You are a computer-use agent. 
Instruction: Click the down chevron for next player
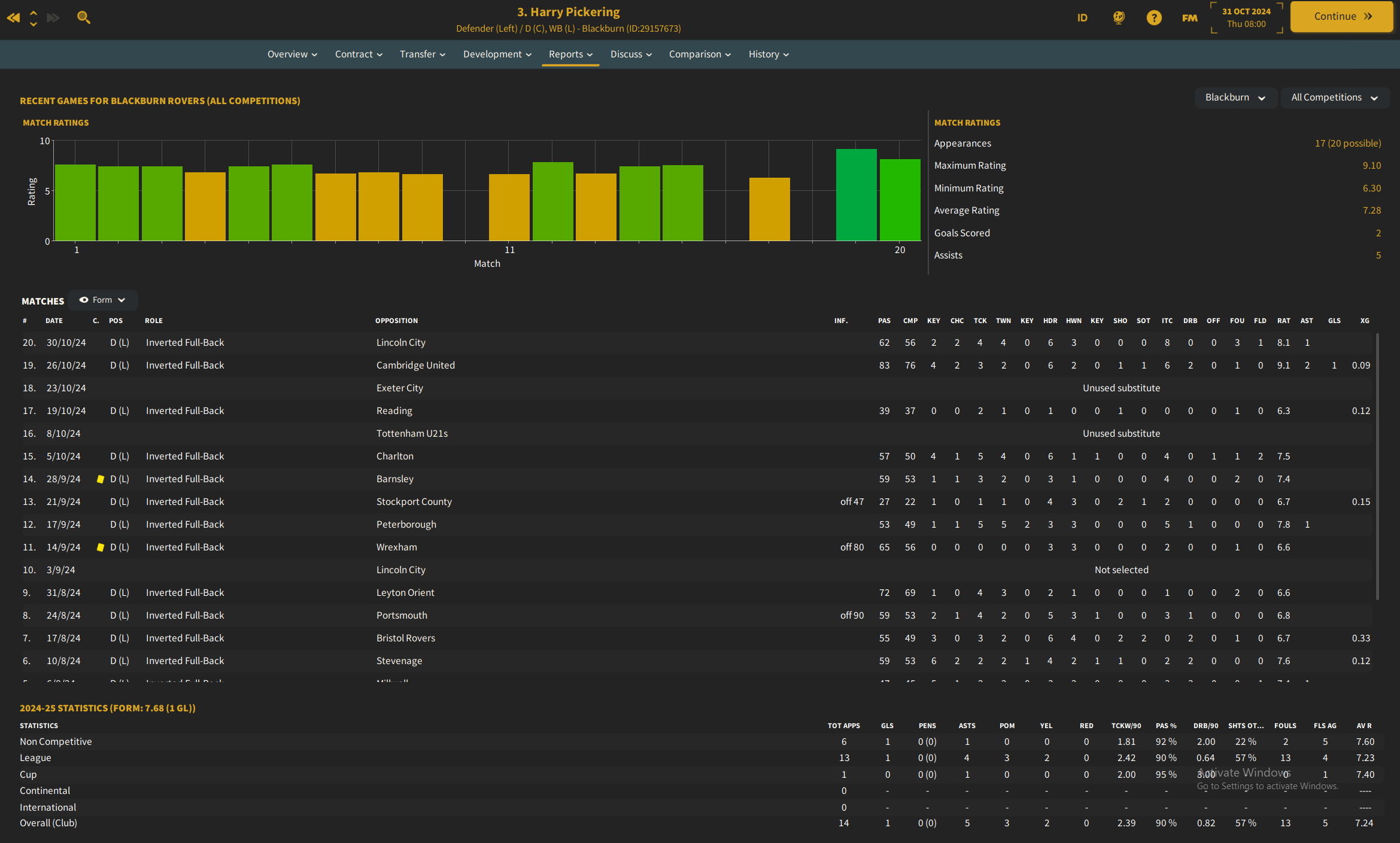[x=34, y=24]
